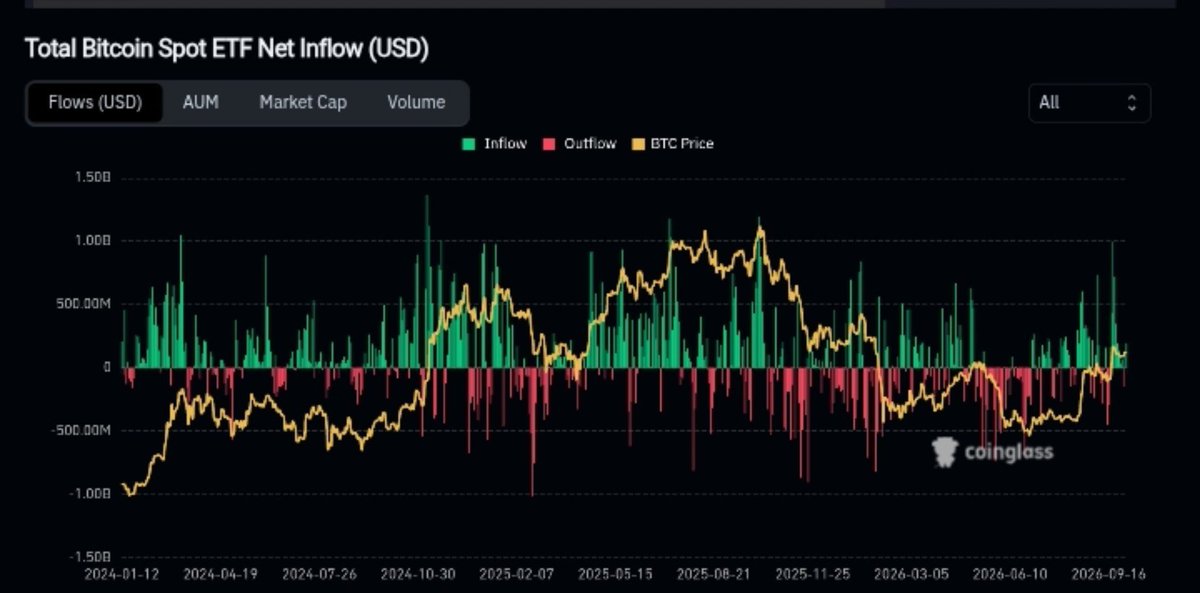Click the red Outflow legend swatch
1200x593 pixels.
(x=548, y=144)
